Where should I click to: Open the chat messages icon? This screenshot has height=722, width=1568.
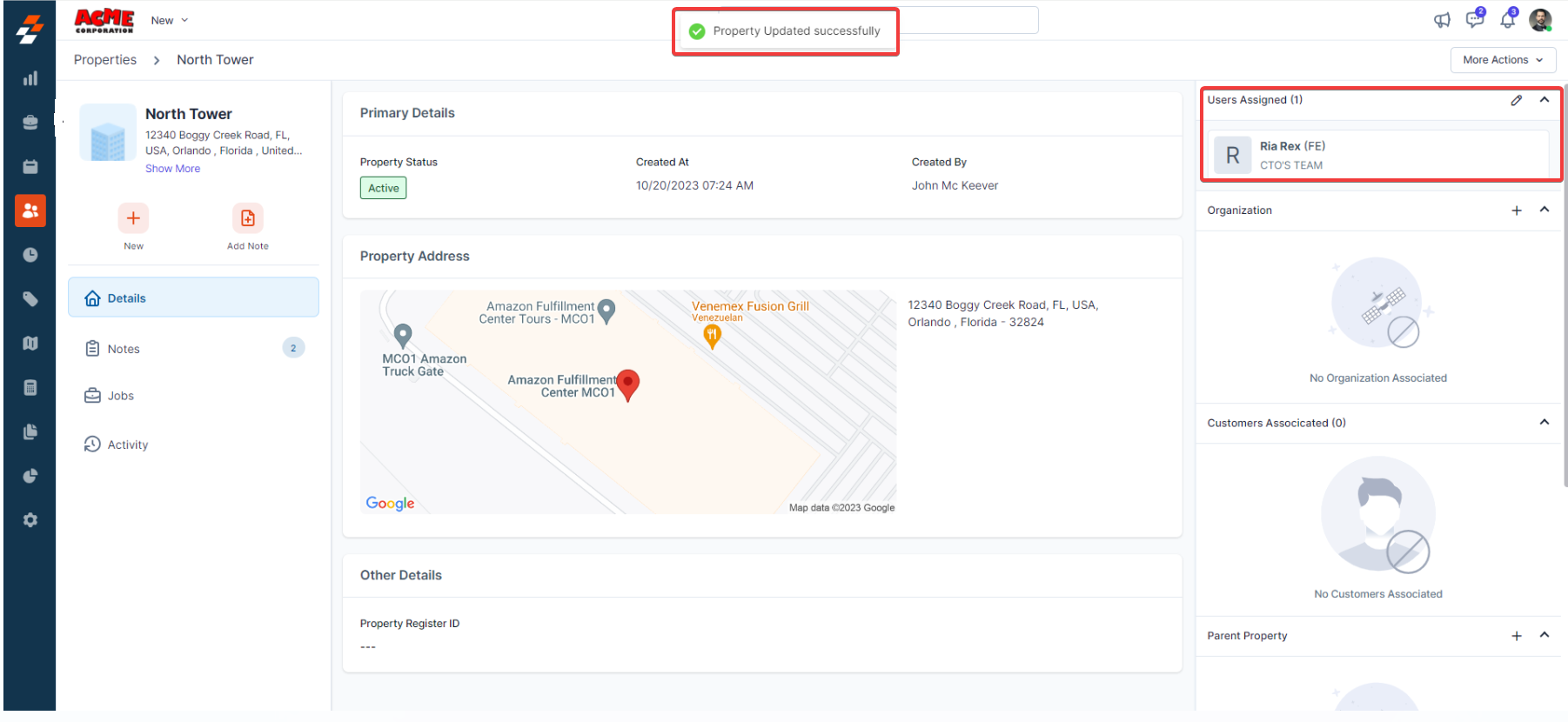pos(1474,20)
